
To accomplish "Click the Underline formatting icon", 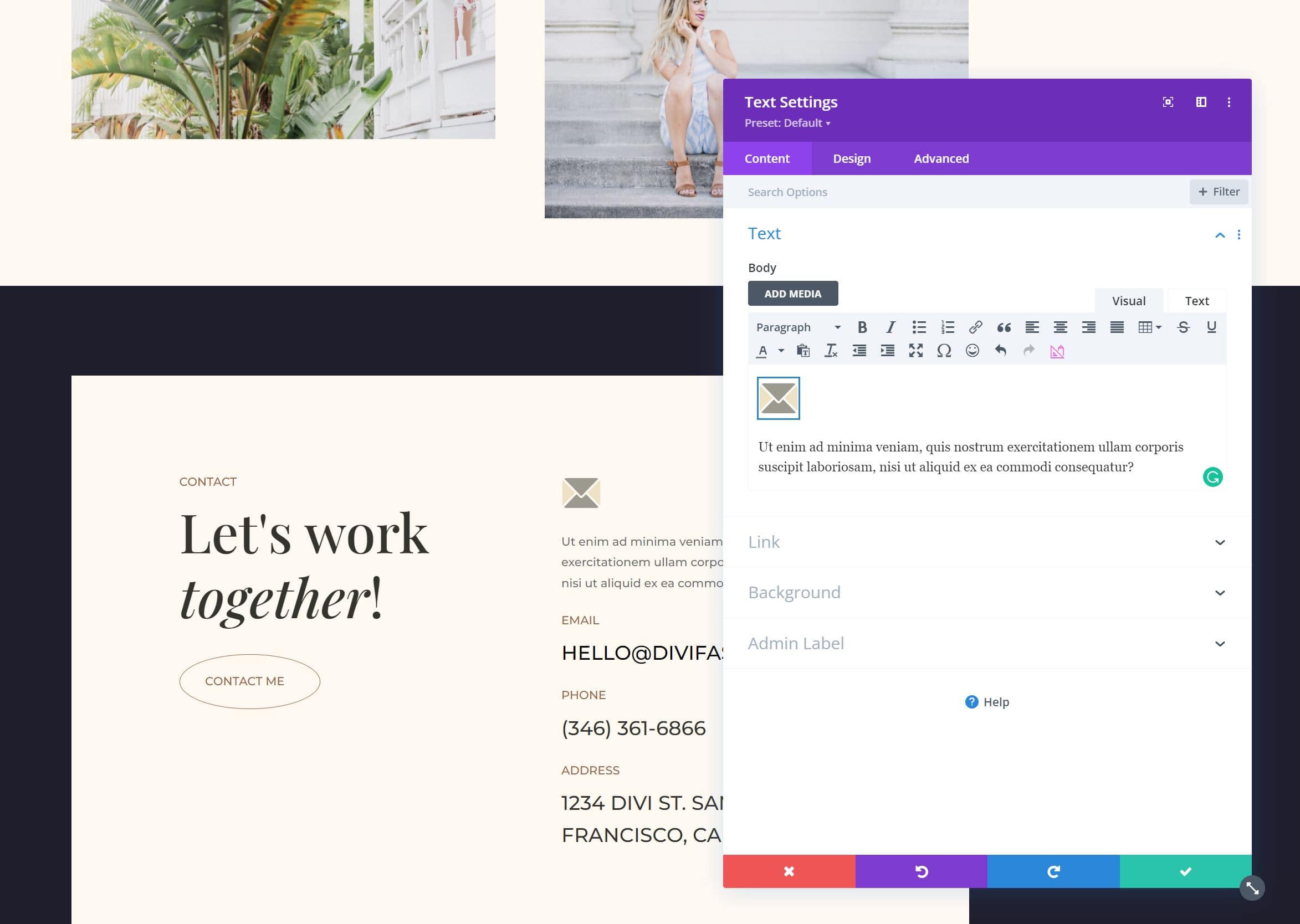I will click(x=1211, y=327).
